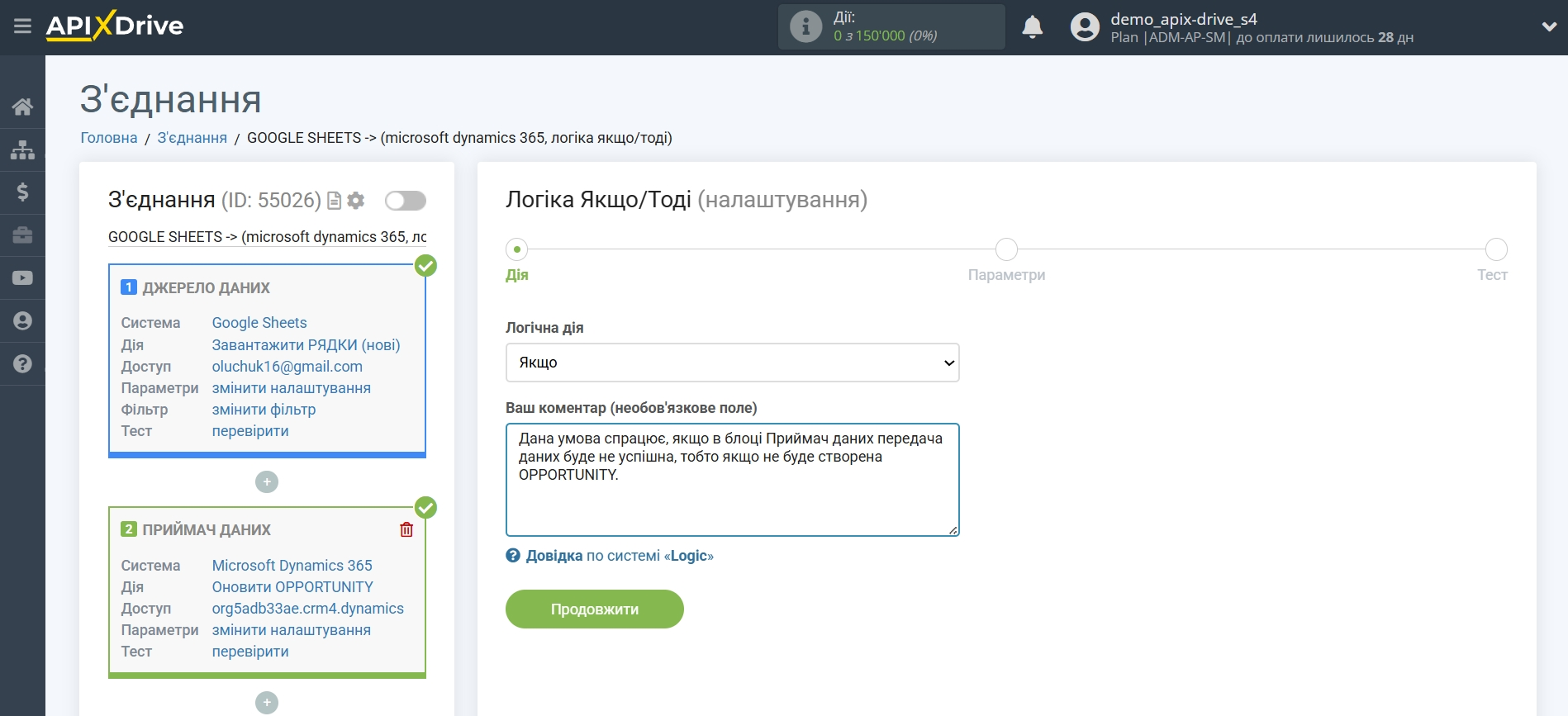This screenshot has width=1568, height=716.
Task: Open the hamburger menu
Action: coord(22,26)
